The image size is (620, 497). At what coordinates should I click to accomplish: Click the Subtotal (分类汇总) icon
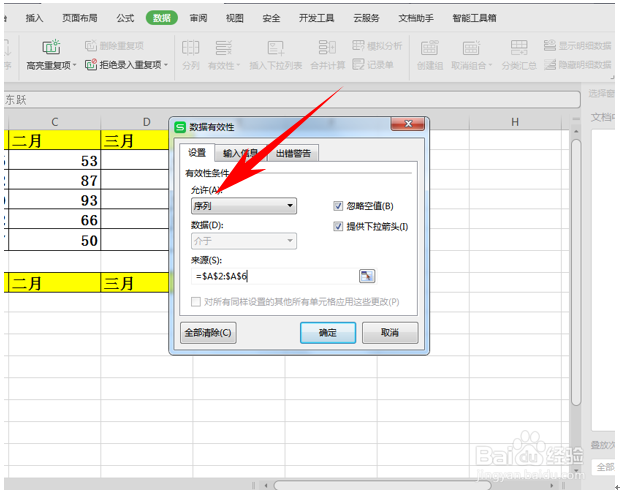click(x=519, y=47)
